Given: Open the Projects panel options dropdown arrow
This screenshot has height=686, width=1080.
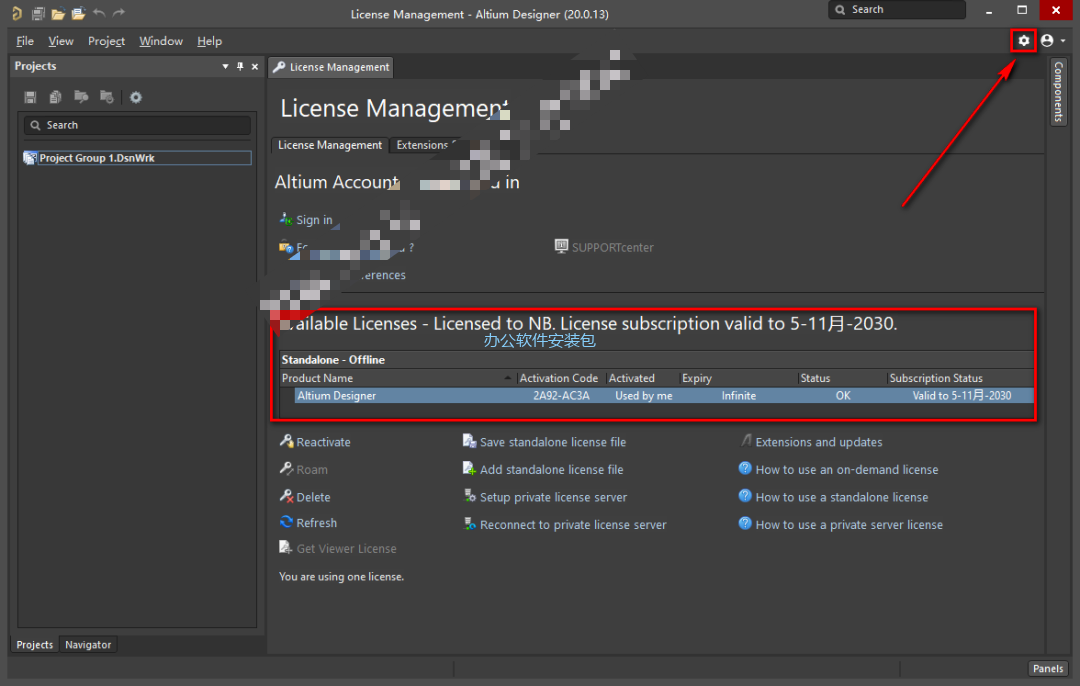Looking at the screenshot, I should tap(225, 67).
